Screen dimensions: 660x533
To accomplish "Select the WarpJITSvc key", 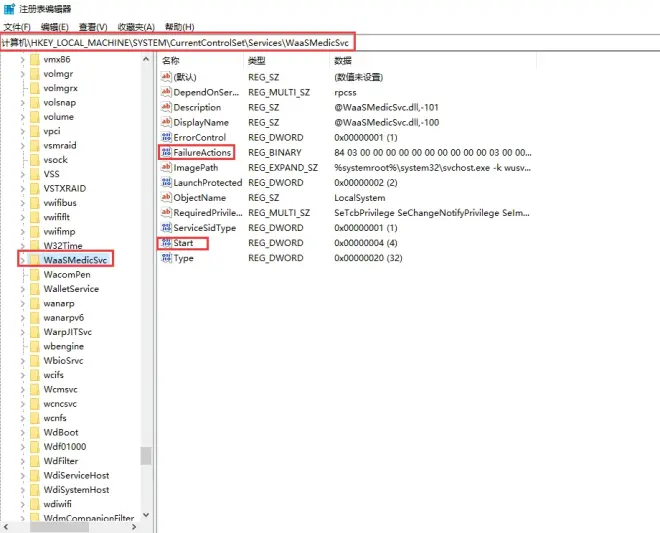I will (x=67, y=332).
